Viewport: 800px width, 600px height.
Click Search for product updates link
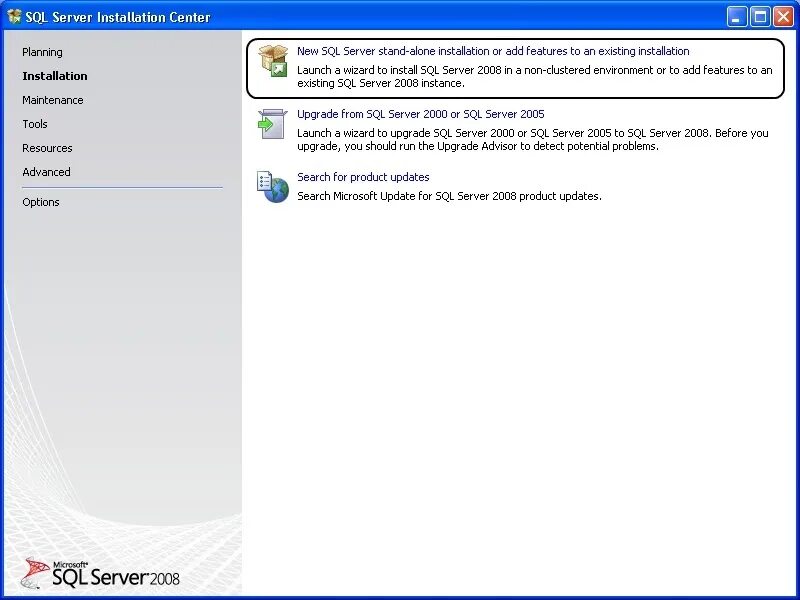click(x=363, y=177)
